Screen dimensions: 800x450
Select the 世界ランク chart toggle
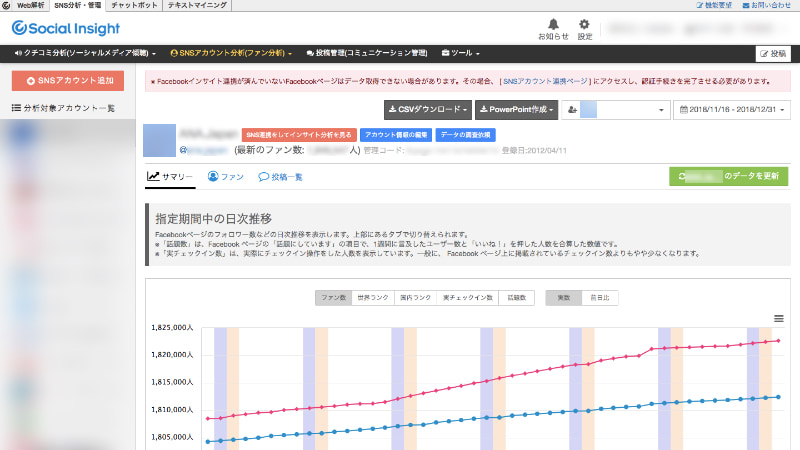[x=373, y=298]
